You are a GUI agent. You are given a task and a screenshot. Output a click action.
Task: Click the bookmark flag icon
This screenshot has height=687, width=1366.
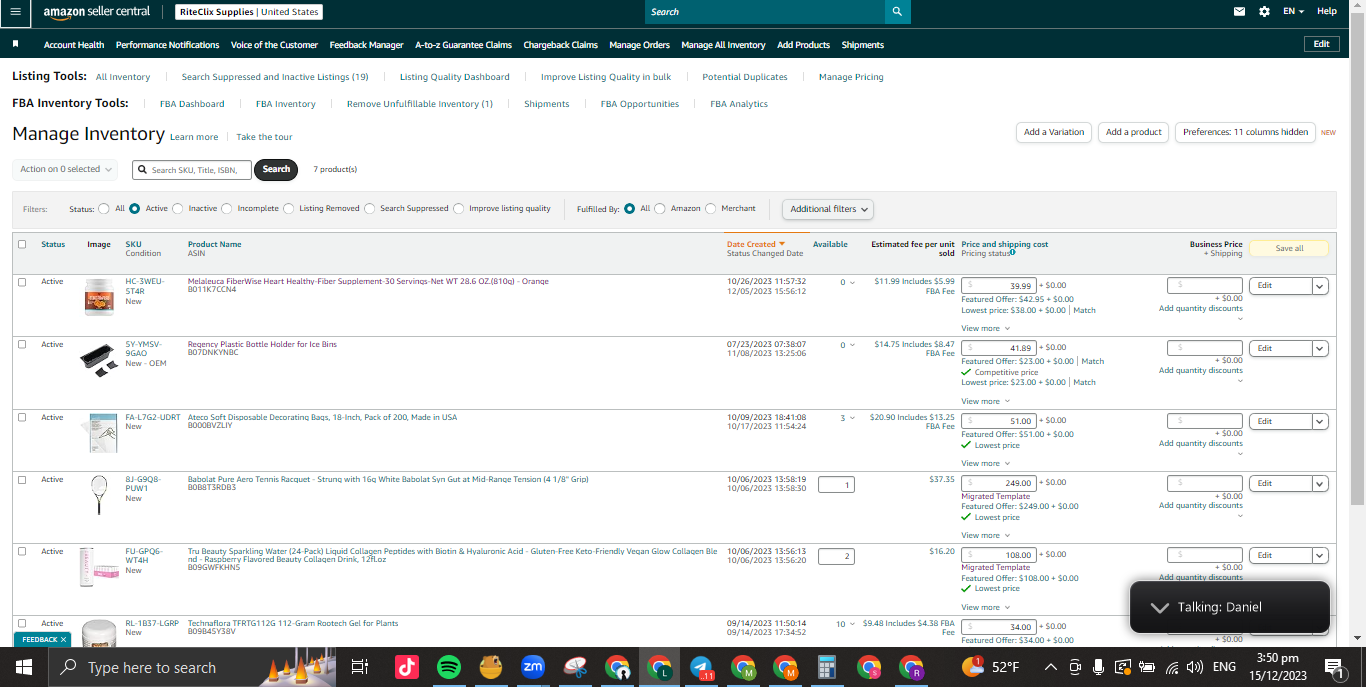15,45
